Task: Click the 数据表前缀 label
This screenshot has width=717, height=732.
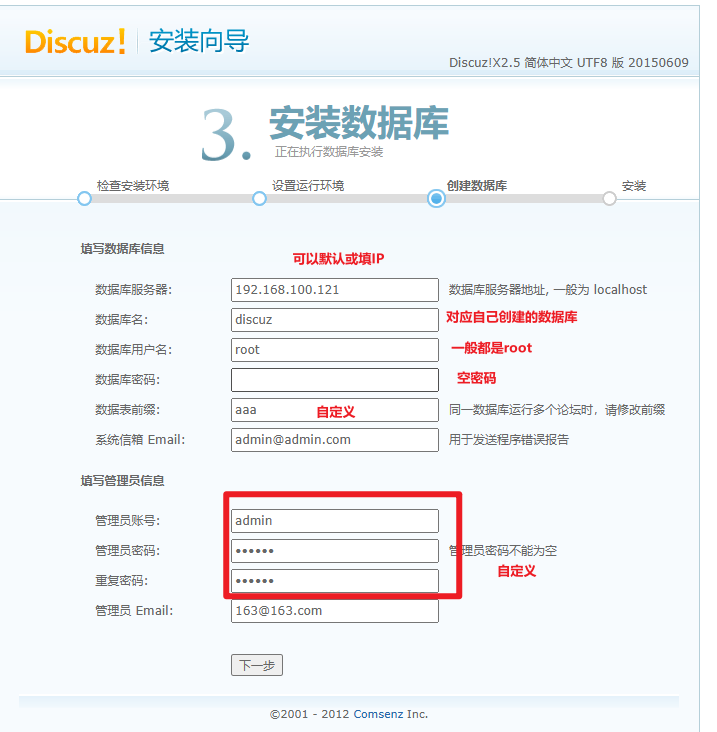Action: coord(127,410)
